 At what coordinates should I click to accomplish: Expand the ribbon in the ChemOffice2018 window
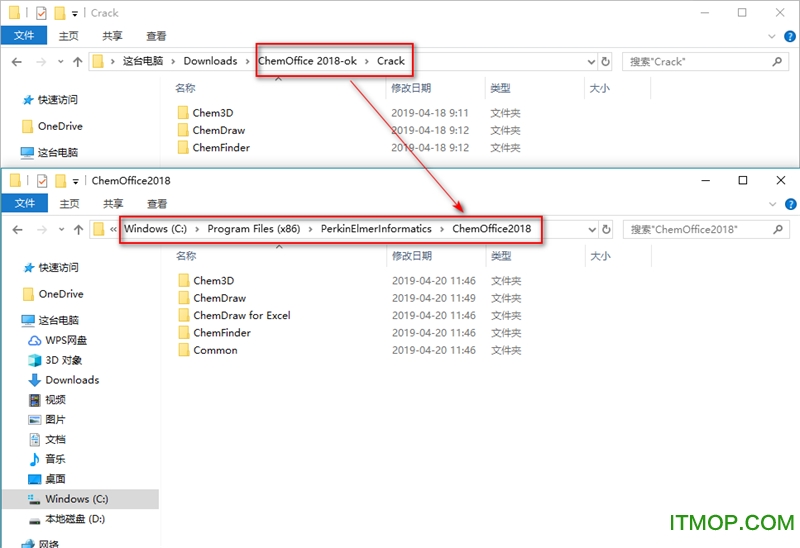[771, 204]
